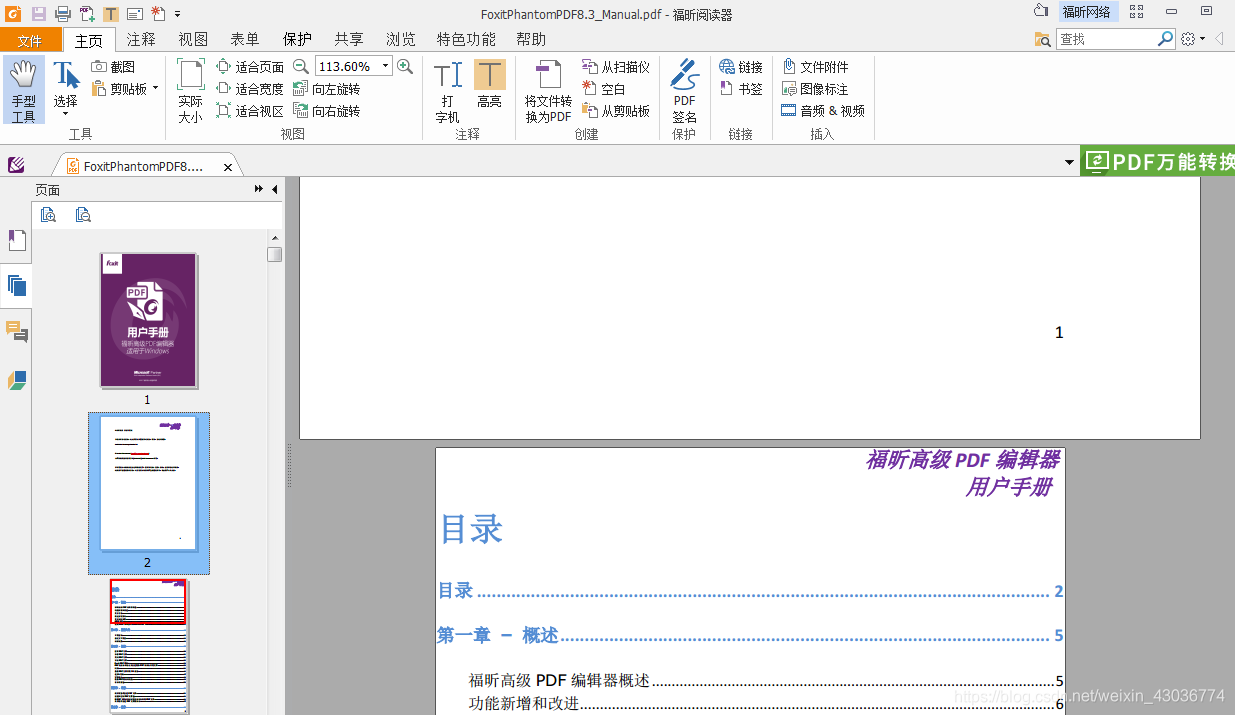The height and width of the screenshot is (715, 1235).
Task: Click the 图像标注 image annotation tool
Action: pos(815,89)
